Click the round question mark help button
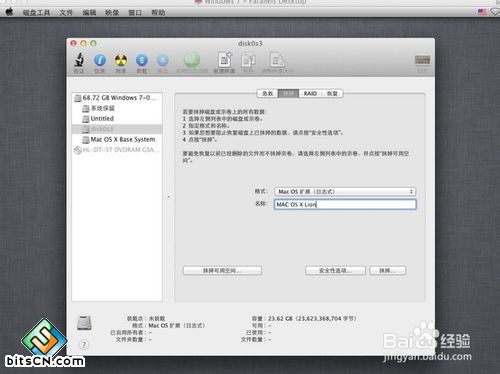Image resolution: width=500 pixels, height=374 pixels. click(84, 344)
